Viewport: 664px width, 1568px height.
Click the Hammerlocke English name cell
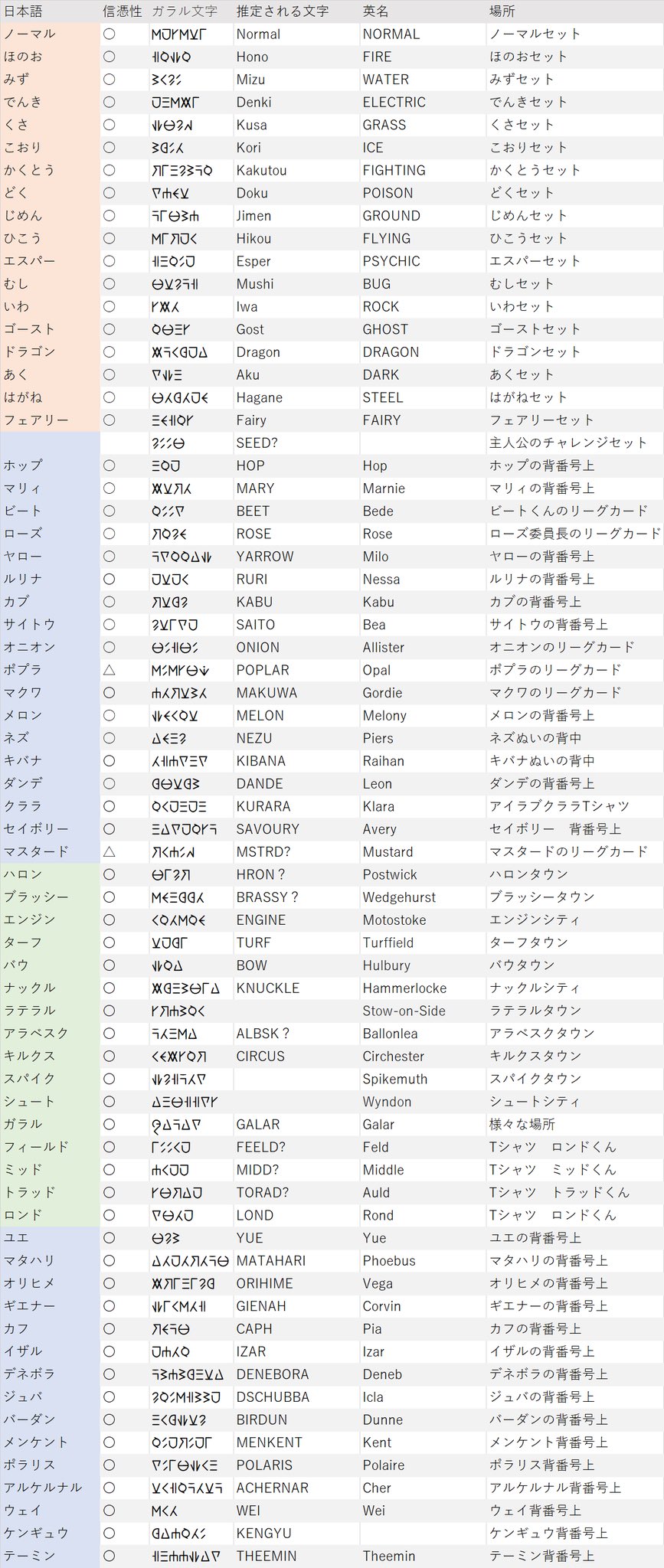tap(404, 988)
